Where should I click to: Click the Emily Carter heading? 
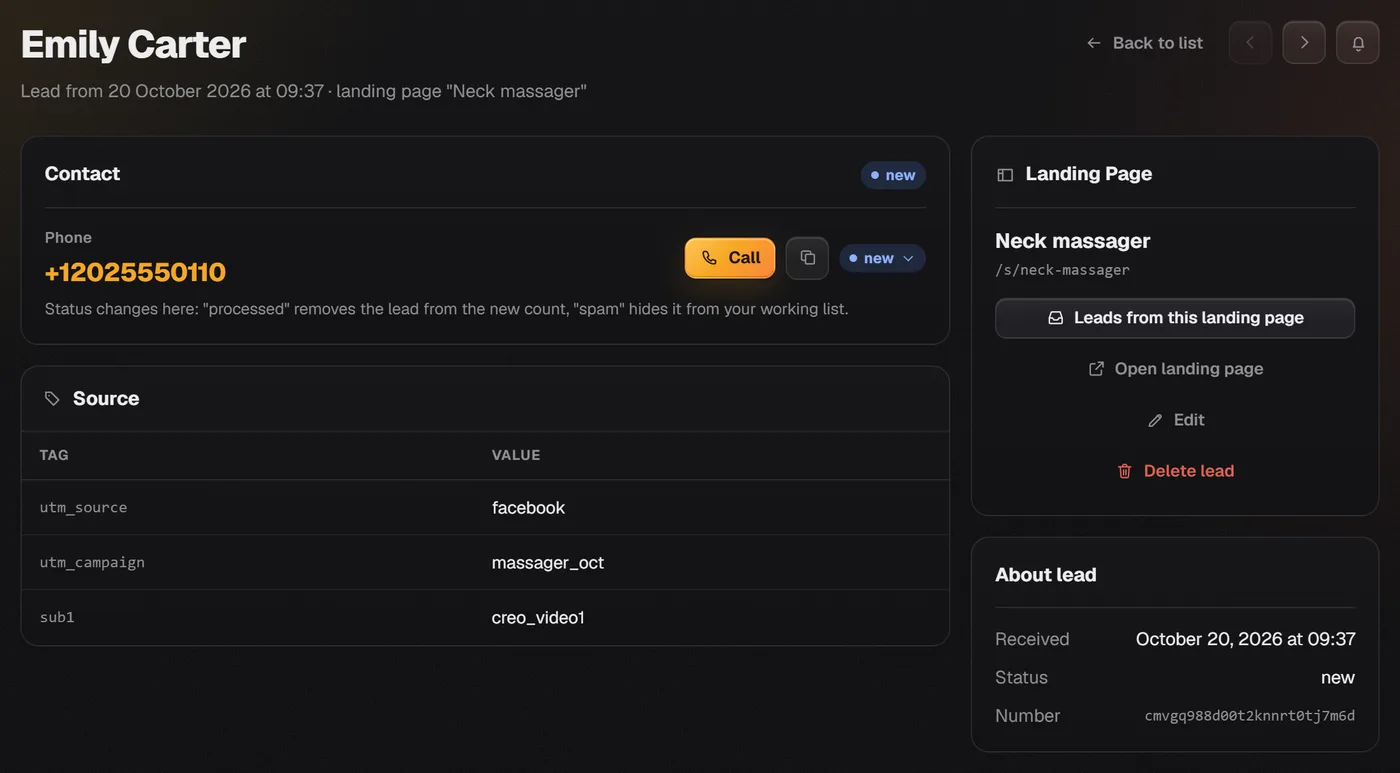click(133, 44)
